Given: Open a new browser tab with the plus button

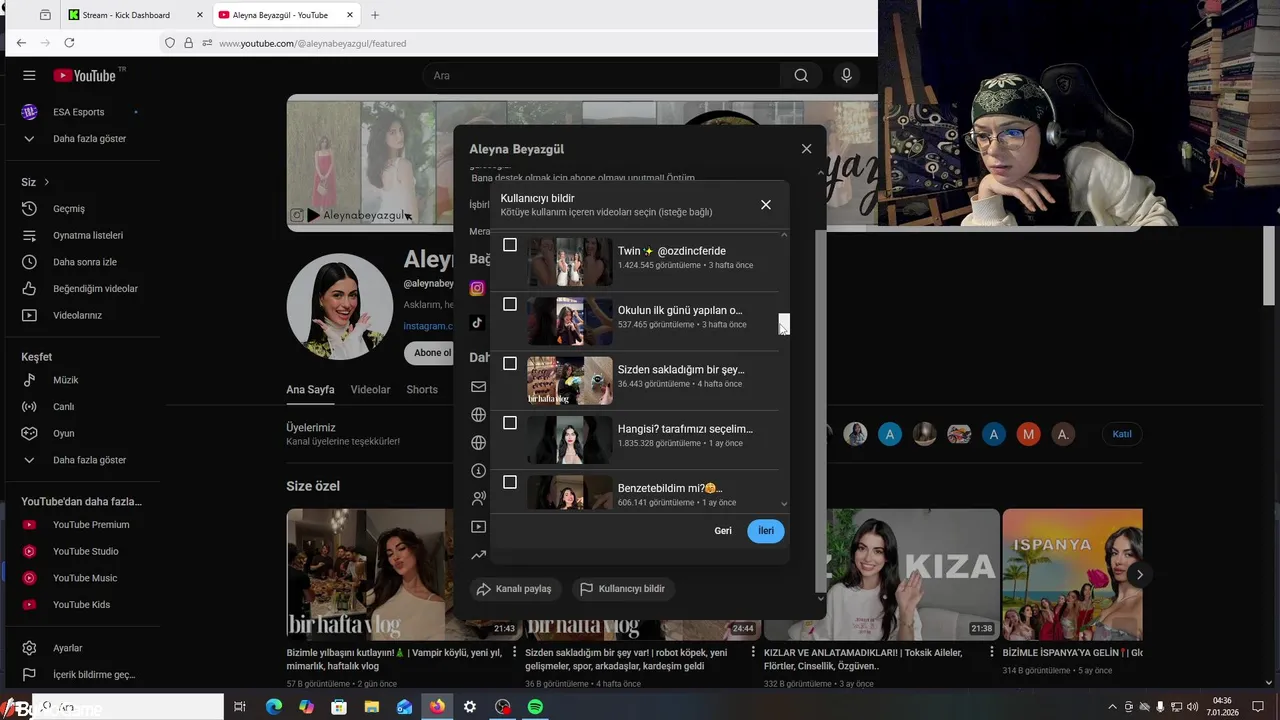Looking at the screenshot, I should pos(375,15).
